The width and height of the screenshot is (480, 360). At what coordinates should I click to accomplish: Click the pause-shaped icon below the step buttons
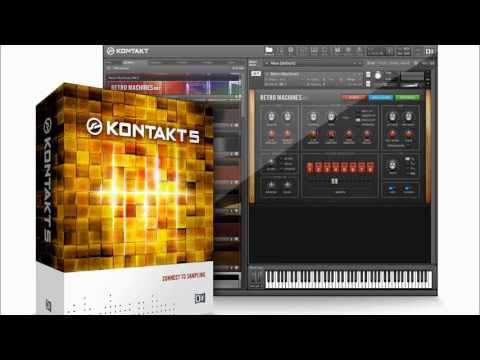click(334, 181)
